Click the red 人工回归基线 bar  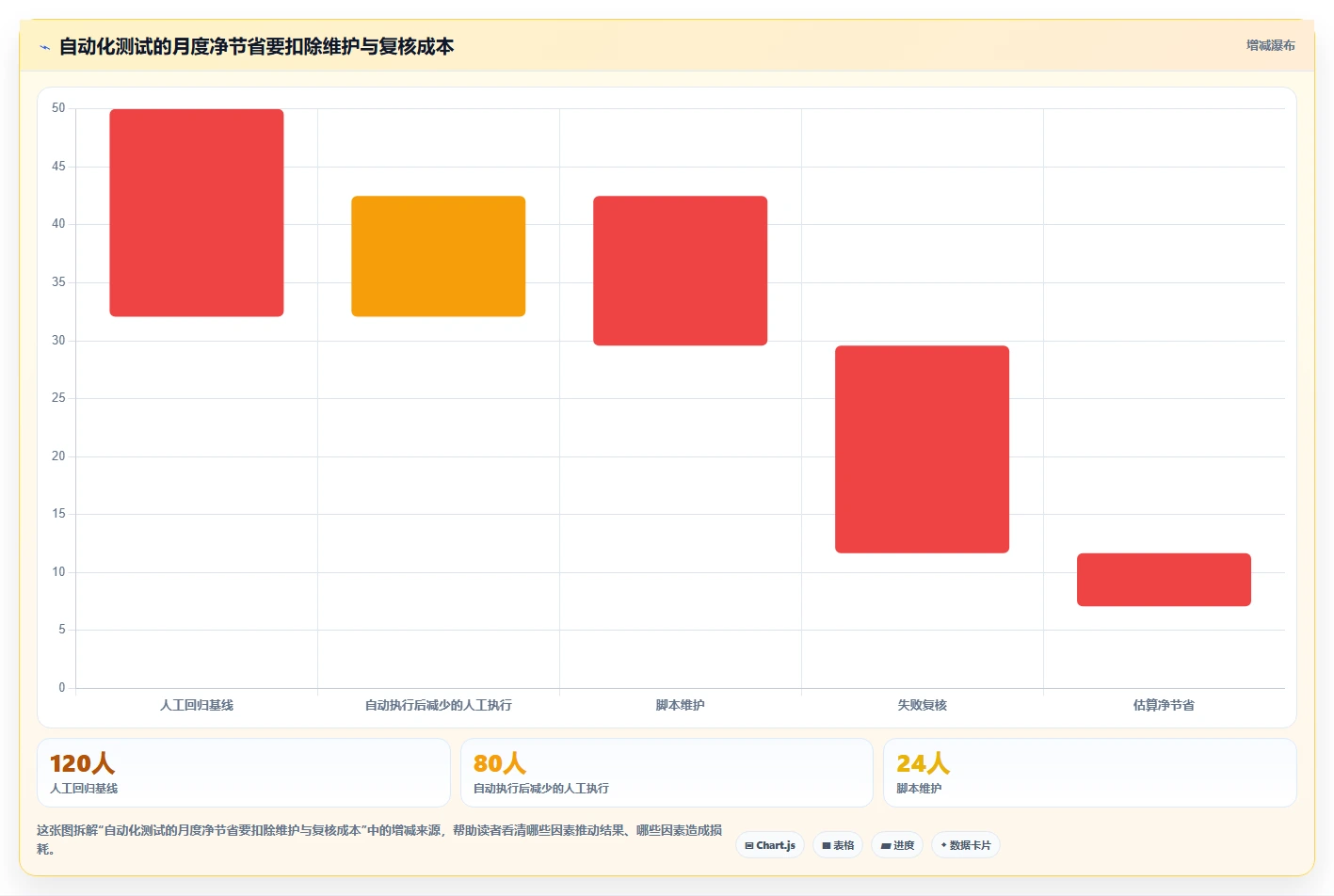click(197, 213)
